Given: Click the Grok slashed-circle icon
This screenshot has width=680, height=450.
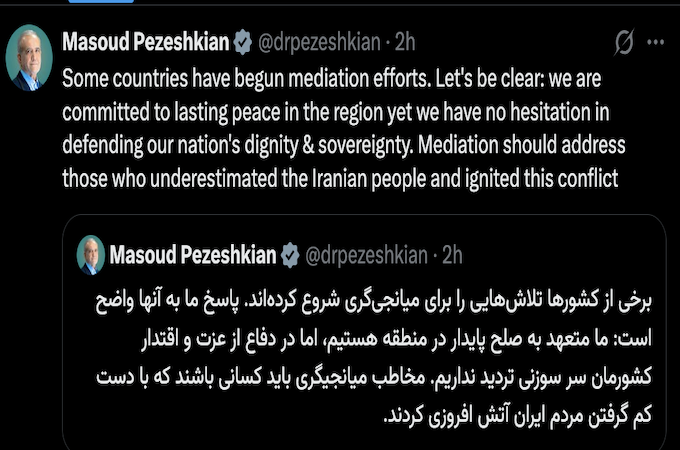Looking at the screenshot, I should pos(620,44).
